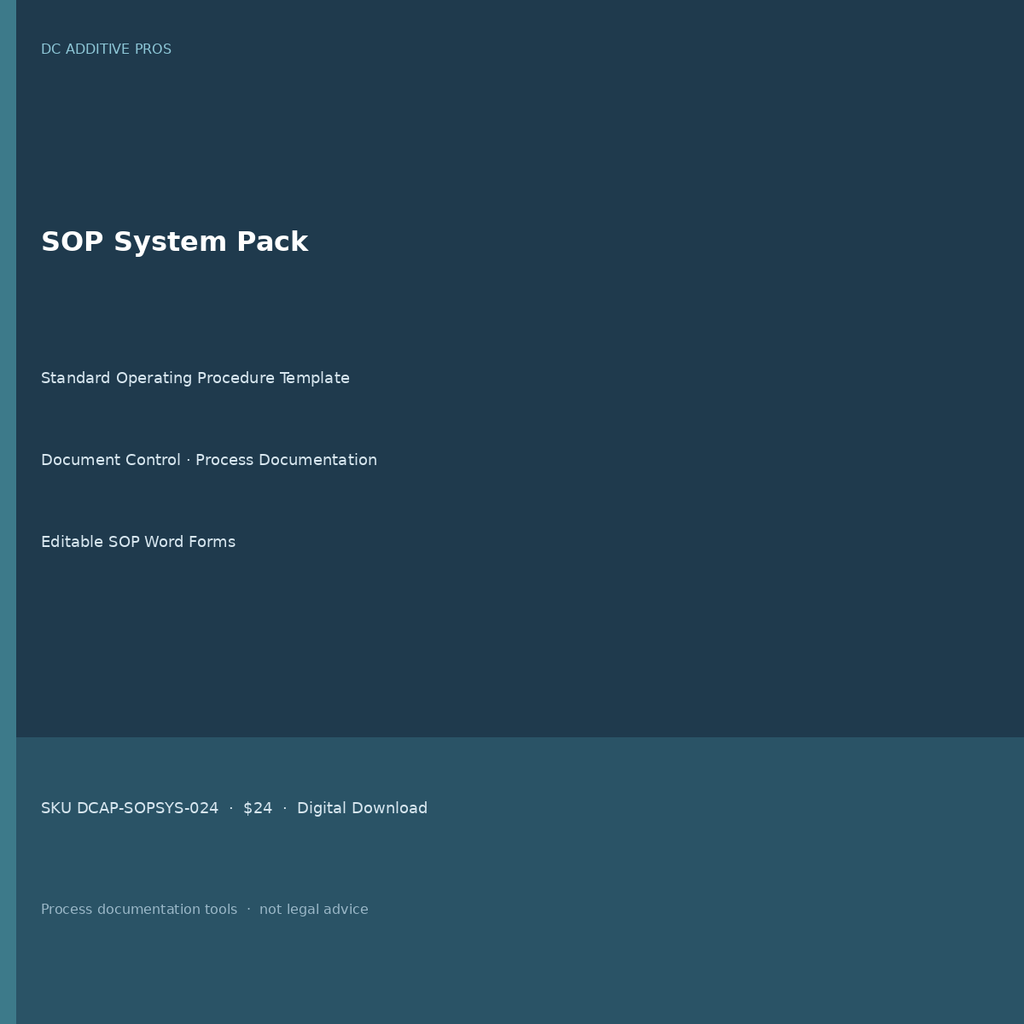Click the Document Control · Process Documentation line

pos(209,460)
